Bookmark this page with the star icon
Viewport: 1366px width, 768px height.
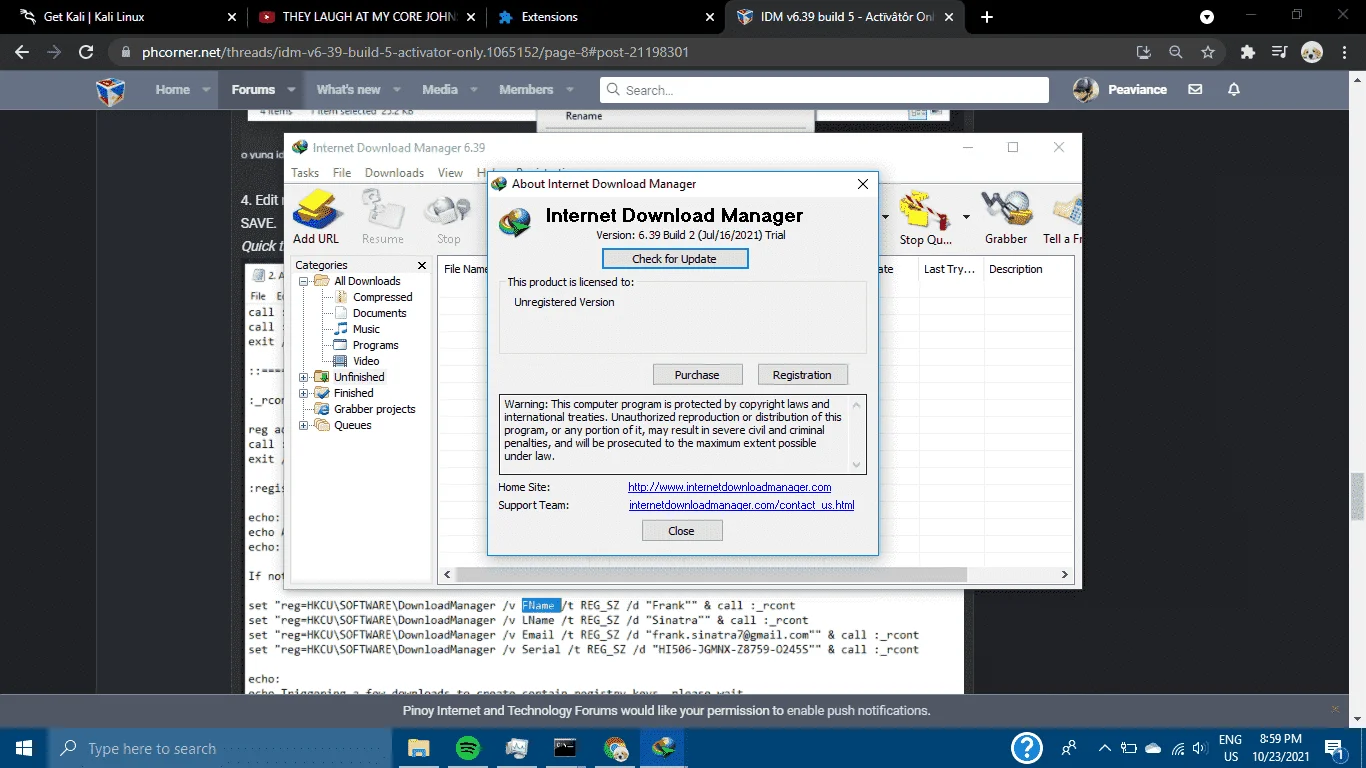click(x=1208, y=52)
